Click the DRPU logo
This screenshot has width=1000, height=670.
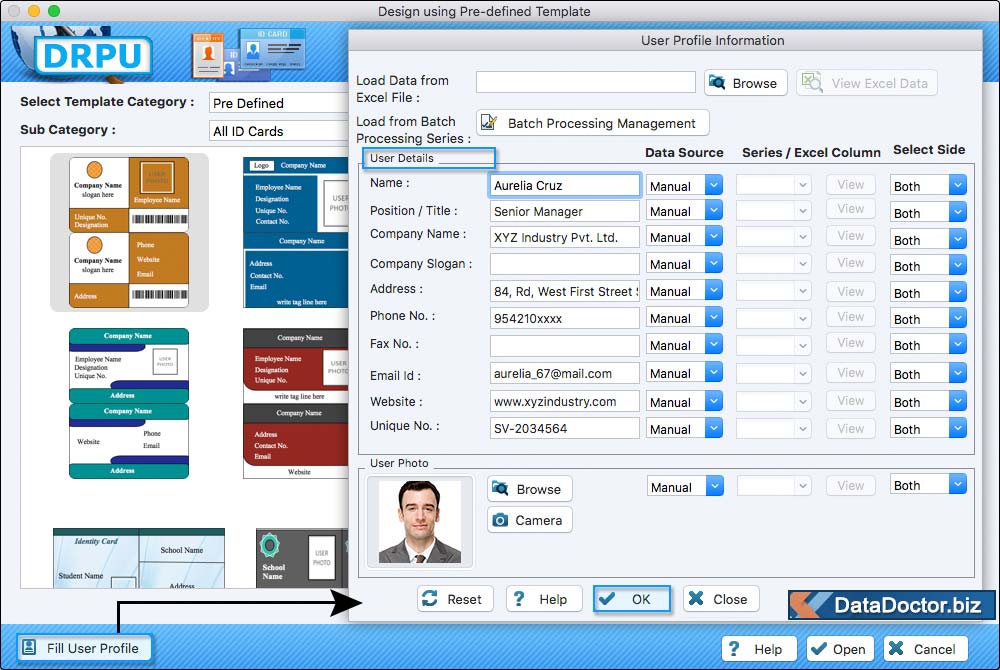click(93, 55)
